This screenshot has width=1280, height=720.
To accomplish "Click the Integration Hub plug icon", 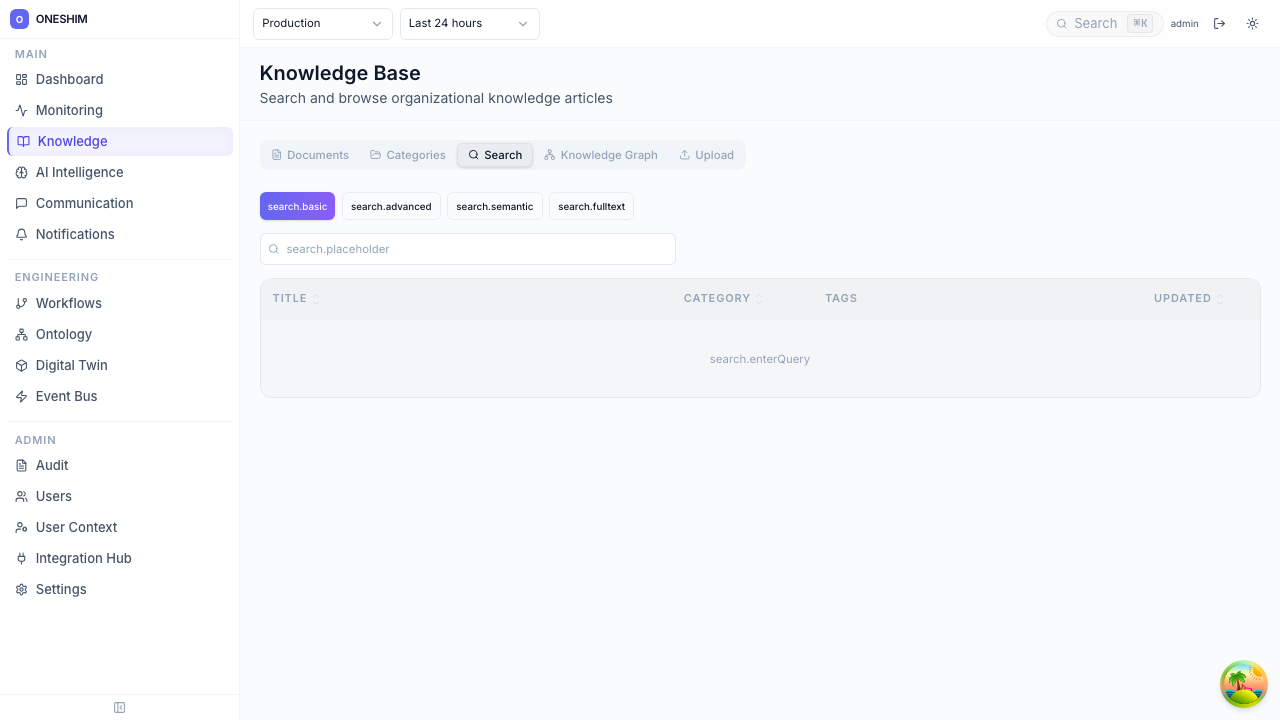I will tap(21, 558).
